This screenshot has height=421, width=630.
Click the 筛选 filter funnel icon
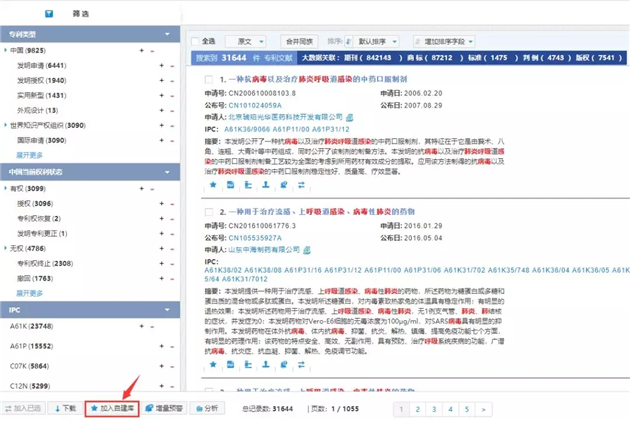tap(49, 15)
